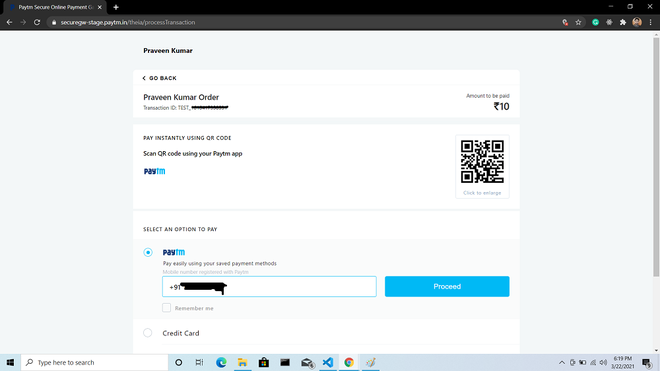Open the Extensions puzzle-piece icon
Image resolution: width=660 pixels, height=371 pixels.
click(623, 22)
